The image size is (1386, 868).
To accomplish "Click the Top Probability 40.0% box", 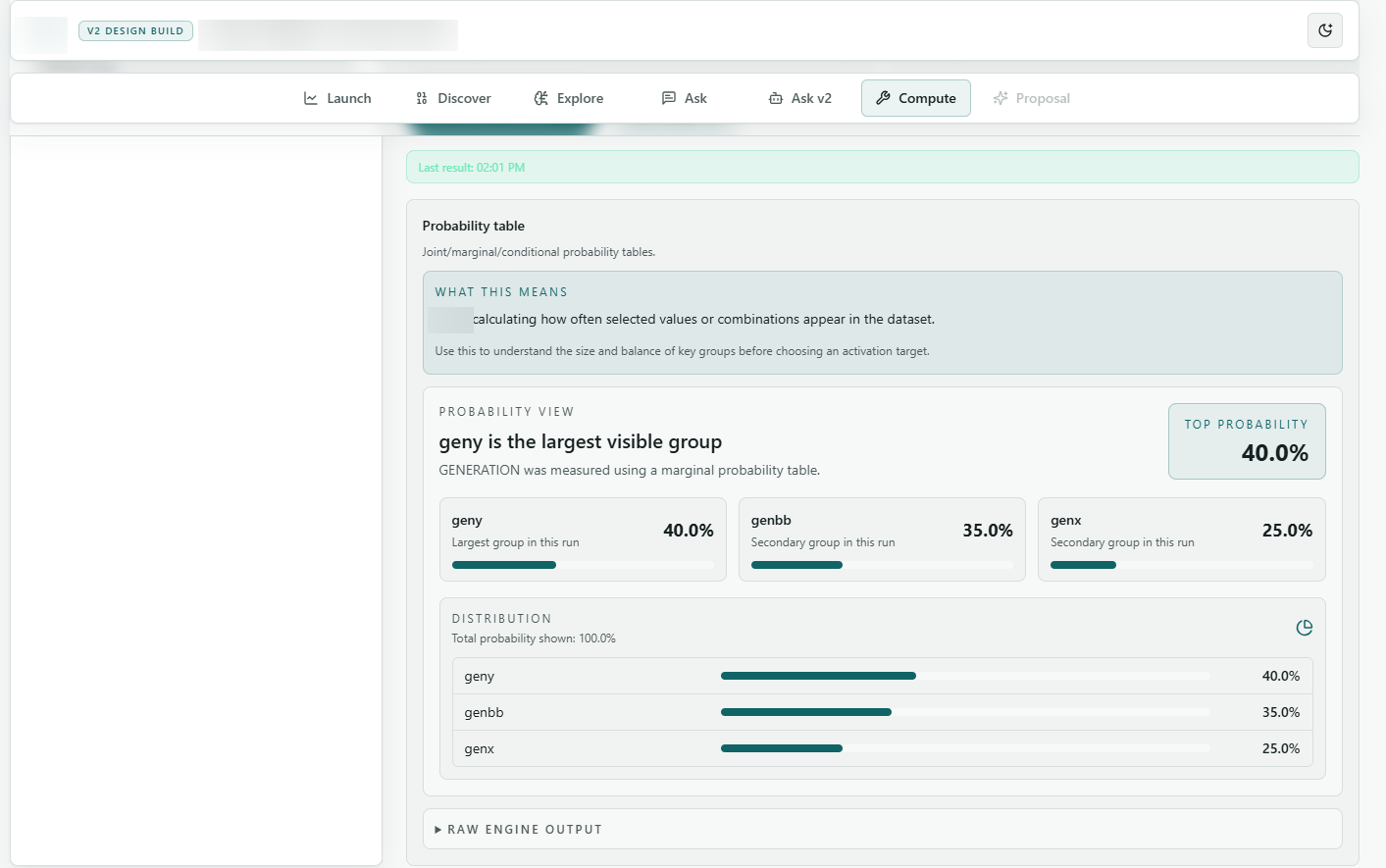I will tap(1247, 441).
